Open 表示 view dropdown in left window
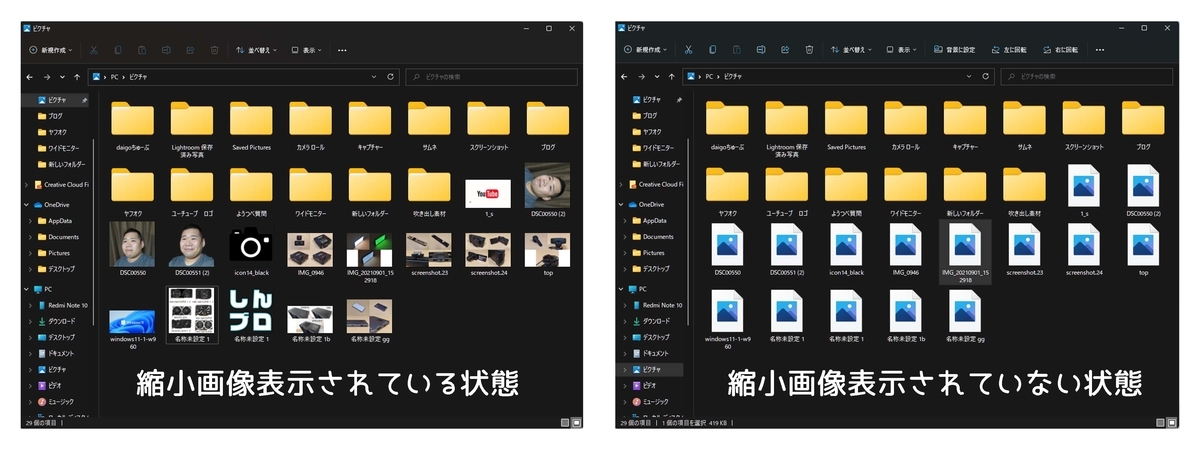 click(308, 49)
